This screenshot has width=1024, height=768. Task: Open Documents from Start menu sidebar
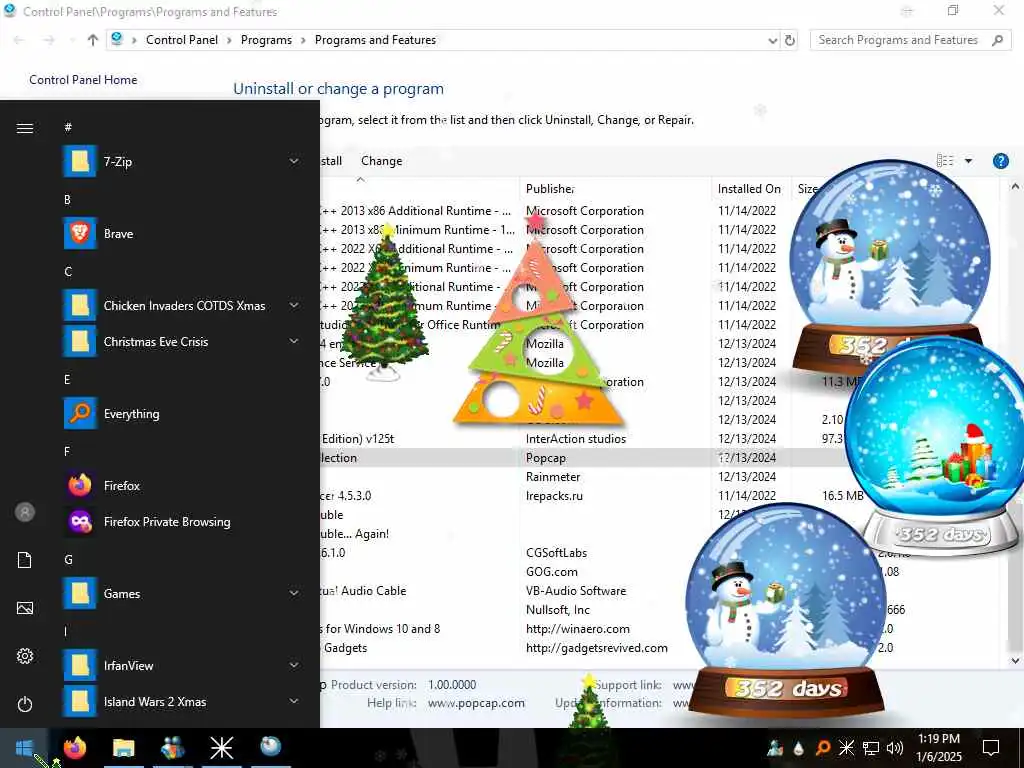(x=25, y=560)
